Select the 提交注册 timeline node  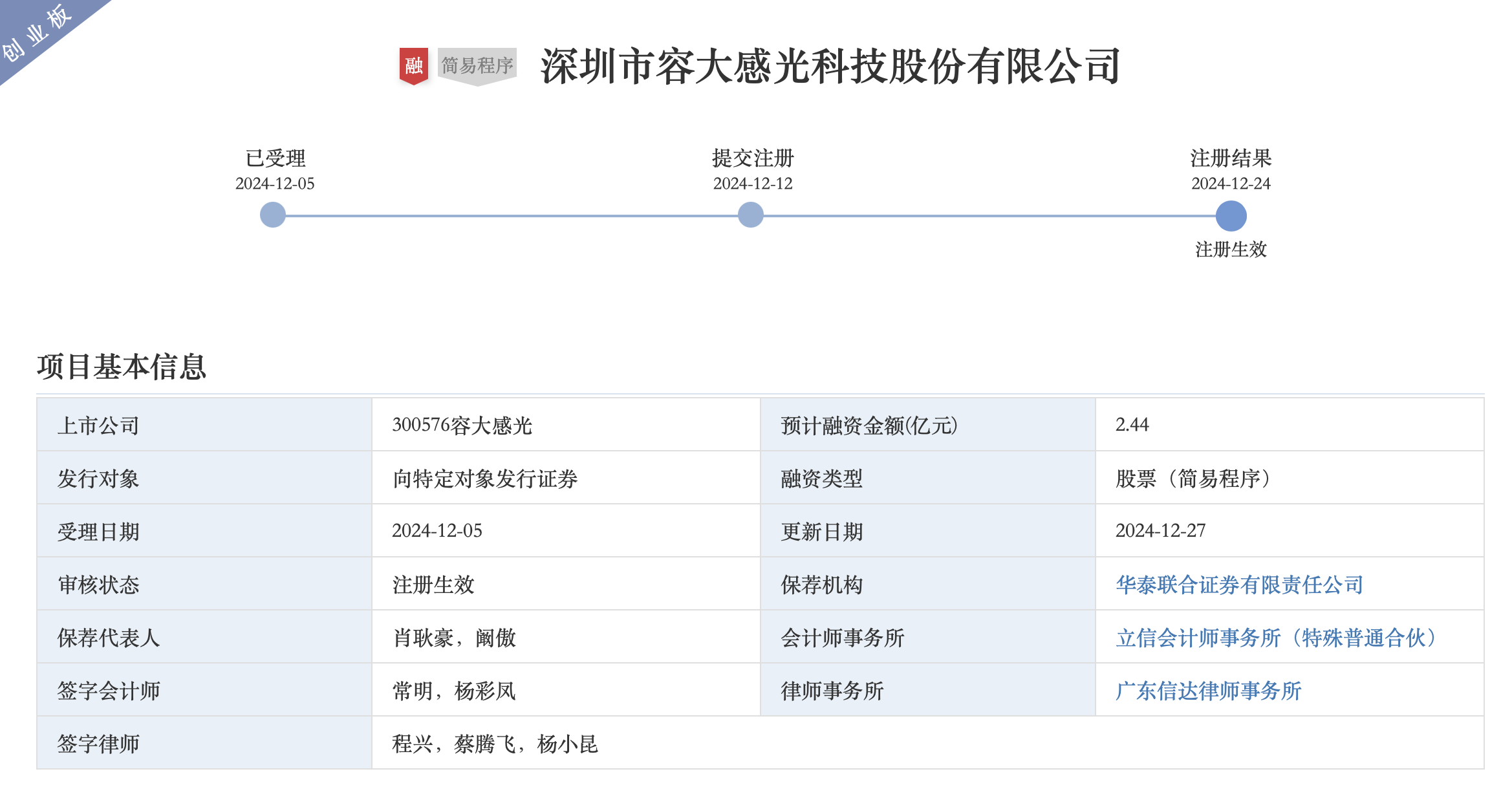[751, 215]
